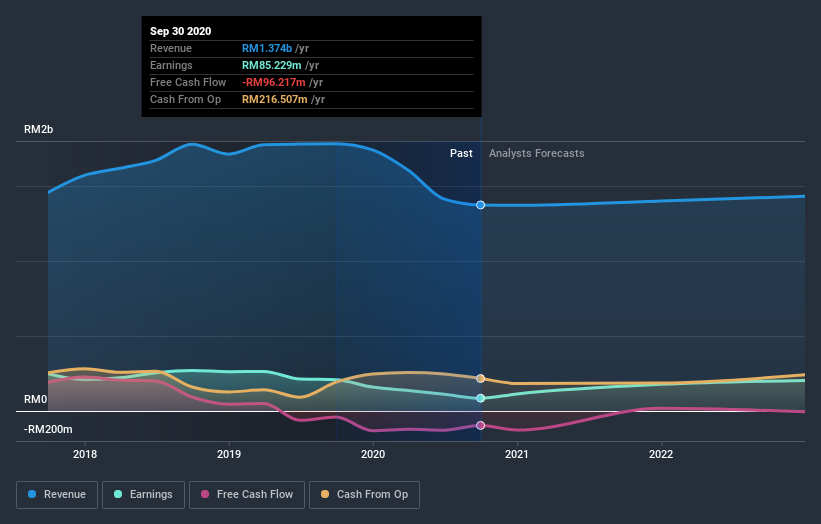821x524 pixels.
Task: Click the RM85.229m earnings value in tooltip
Action: tap(272, 65)
